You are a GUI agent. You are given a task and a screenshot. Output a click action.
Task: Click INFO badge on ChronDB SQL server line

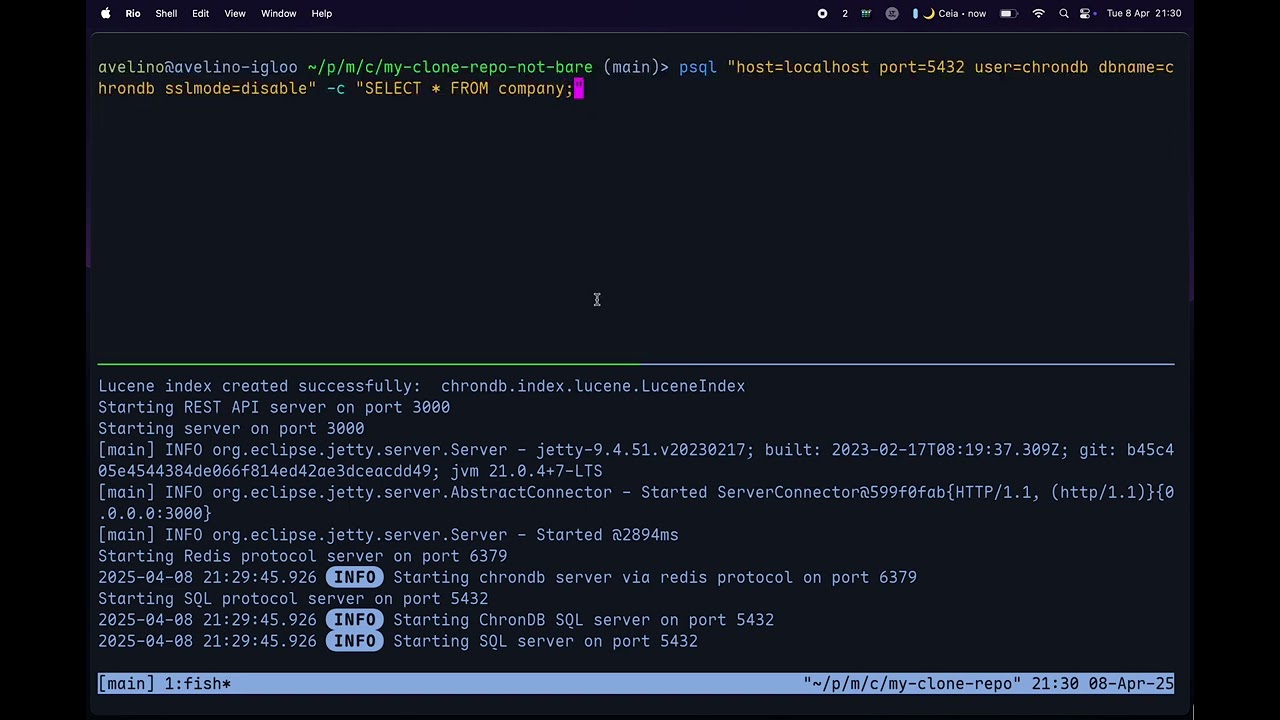tap(355, 620)
